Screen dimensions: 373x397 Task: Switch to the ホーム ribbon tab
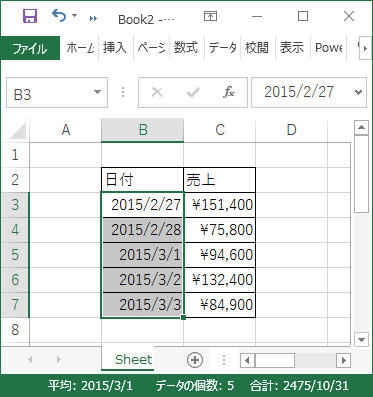(x=80, y=48)
